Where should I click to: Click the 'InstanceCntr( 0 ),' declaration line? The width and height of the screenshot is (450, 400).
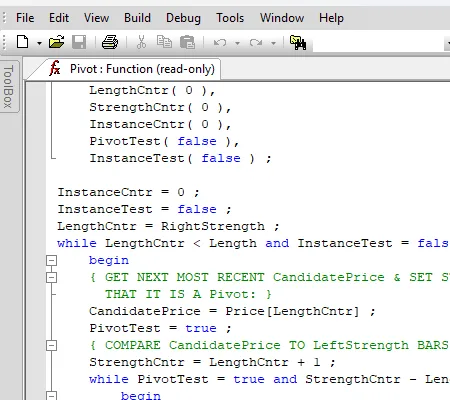coord(160,124)
